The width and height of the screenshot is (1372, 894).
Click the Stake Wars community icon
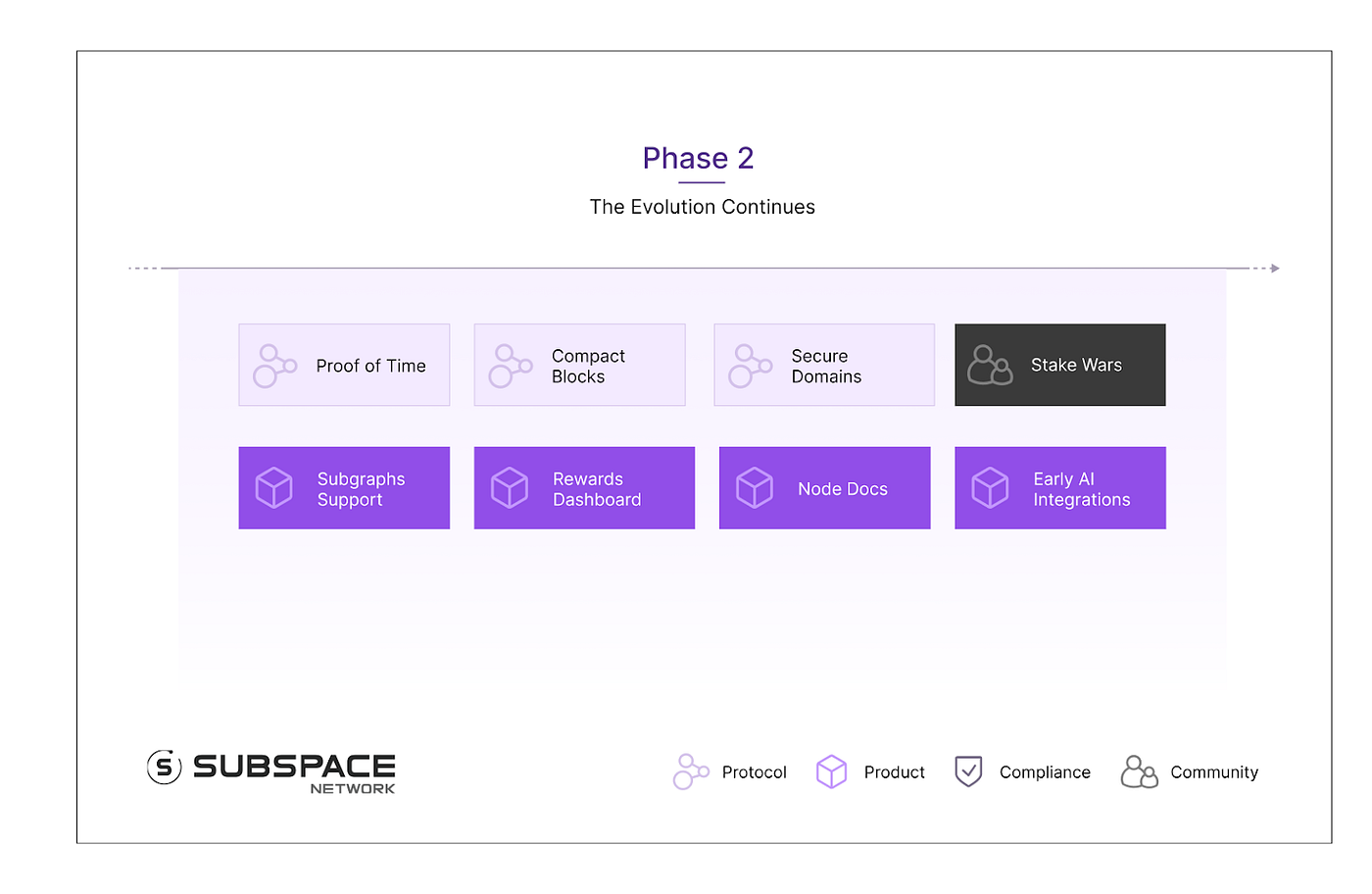coord(990,366)
